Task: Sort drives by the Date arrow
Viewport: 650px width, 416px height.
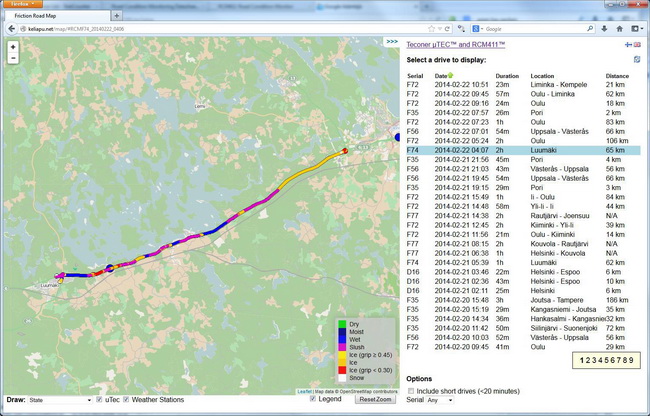Action: [x=450, y=75]
